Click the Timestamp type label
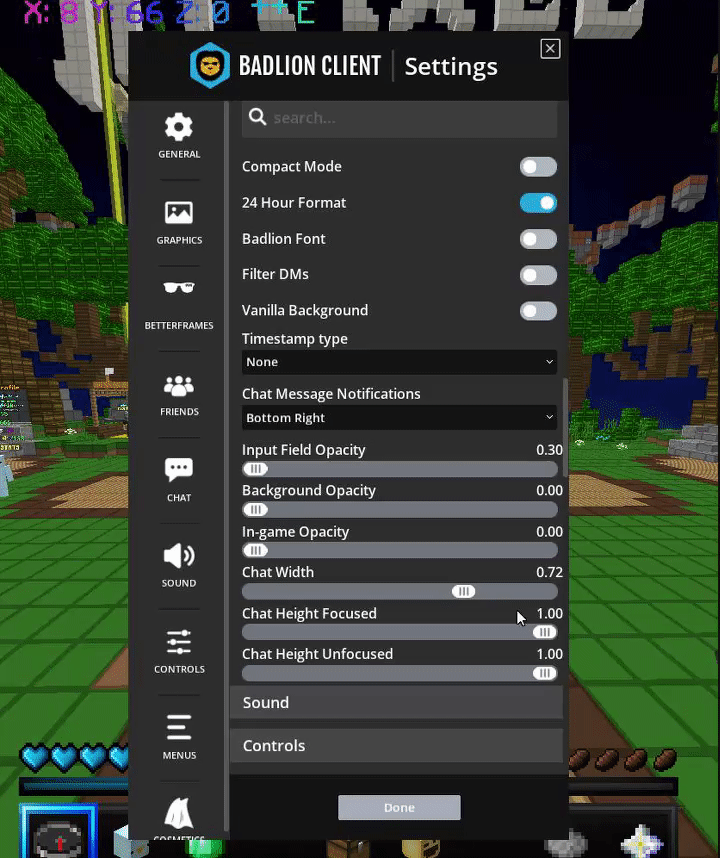The height and width of the screenshot is (858, 720). [294, 339]
